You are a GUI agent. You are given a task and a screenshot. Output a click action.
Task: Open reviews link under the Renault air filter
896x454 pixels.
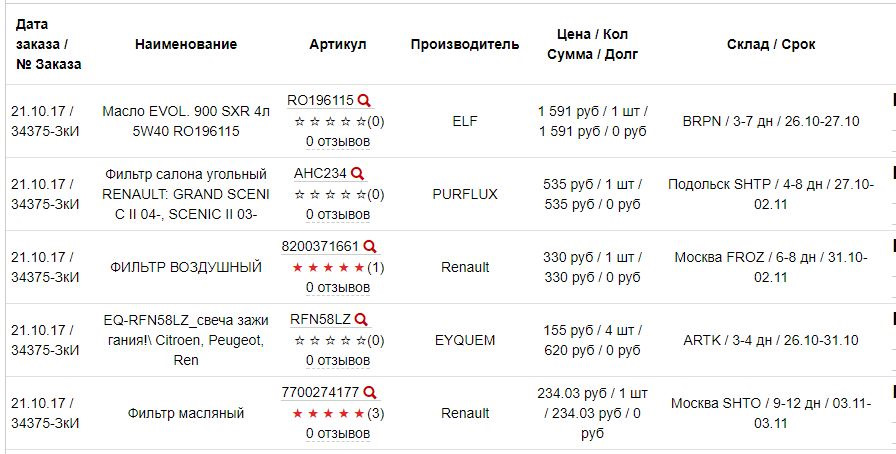[x=338, y=288]
